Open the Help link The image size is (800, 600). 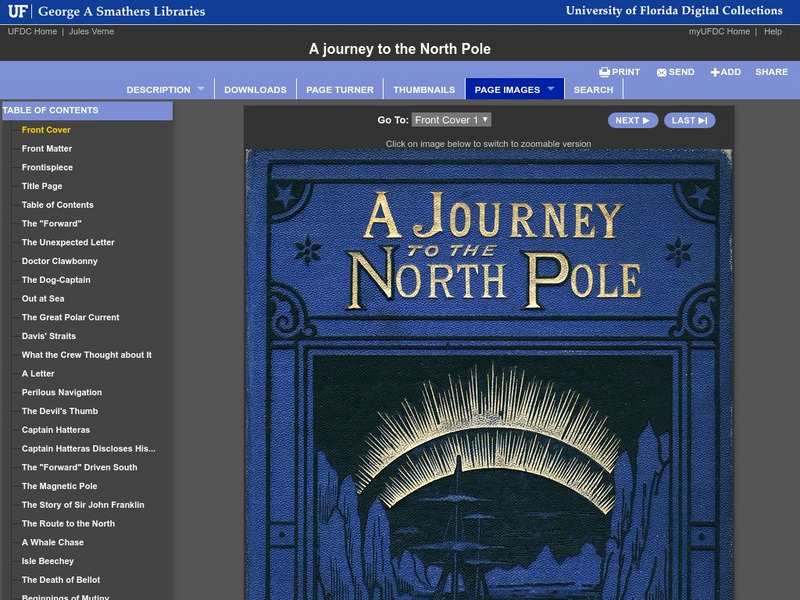(x=773, y=32)
